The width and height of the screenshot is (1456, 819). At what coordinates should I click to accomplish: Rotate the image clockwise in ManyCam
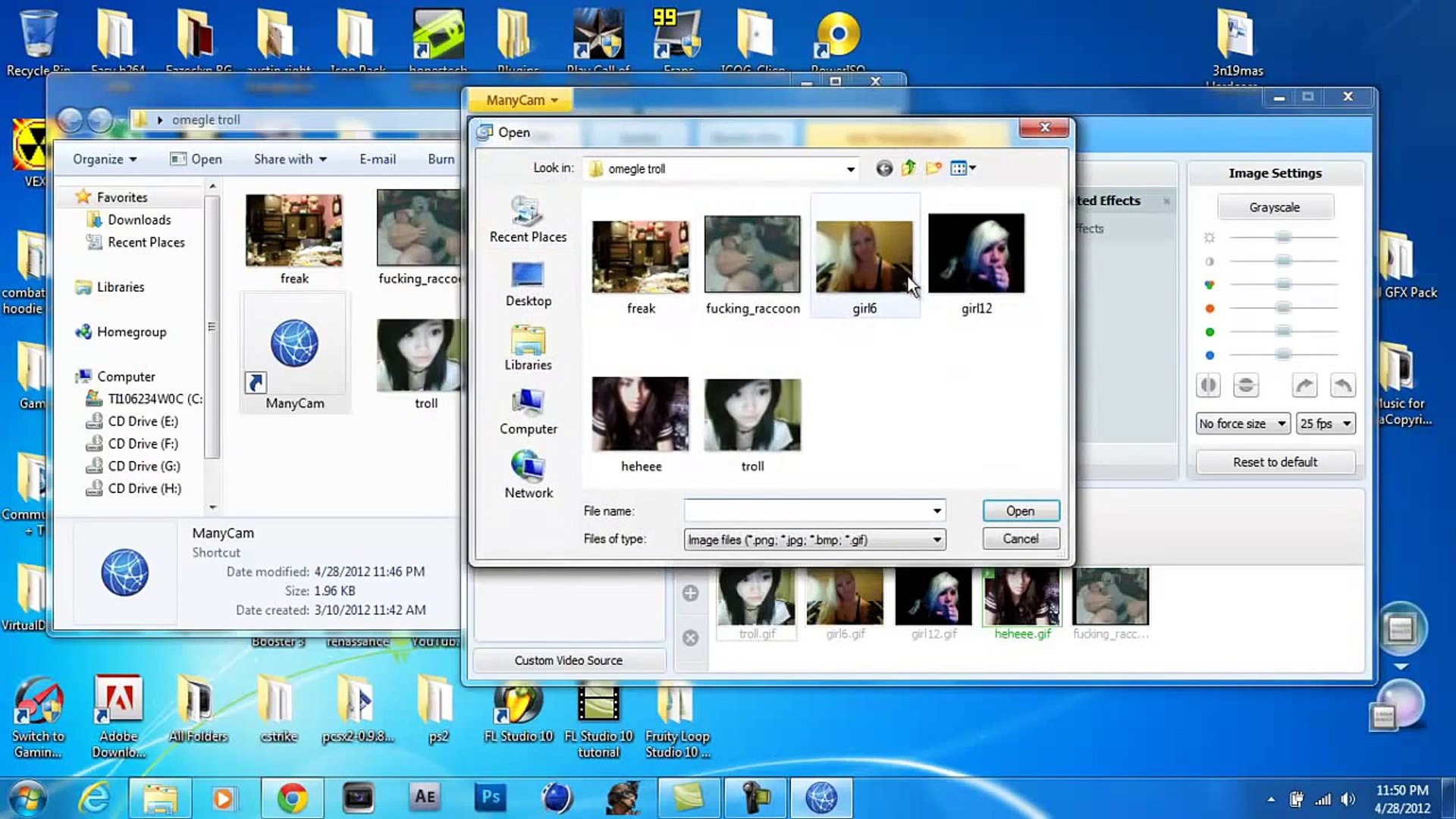click(x=1304, y=385)
